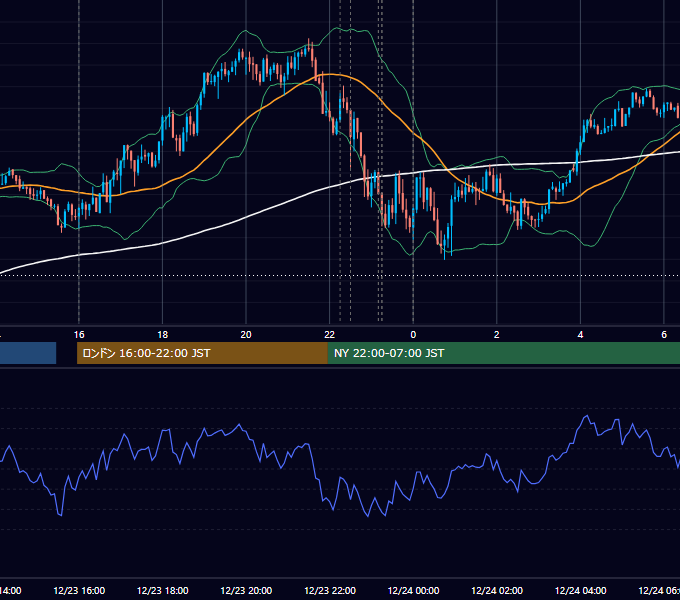Select the 12/23 20:00 date label
The height and width of the screenshot is (600, 680).
coord(246,590)
